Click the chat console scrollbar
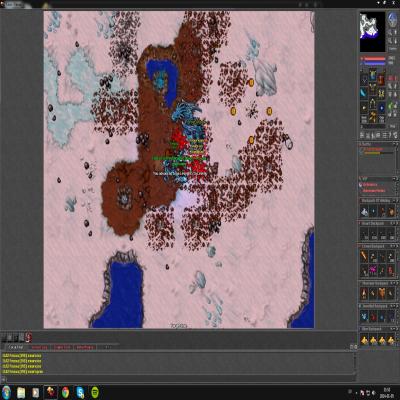The image size is (400, 400). click(x=354, y=363)
